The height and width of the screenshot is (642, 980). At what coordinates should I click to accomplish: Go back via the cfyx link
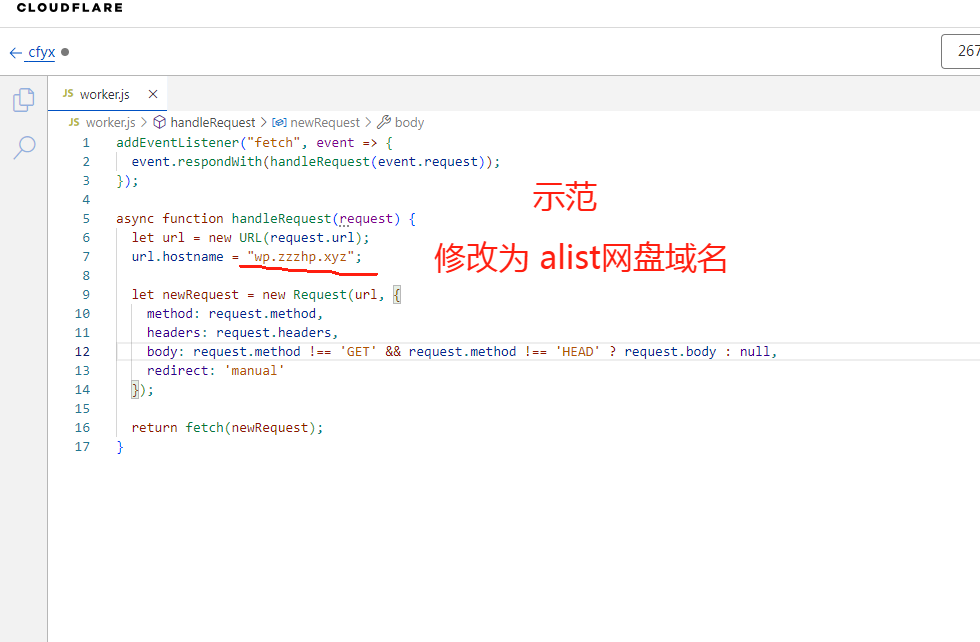(41, 53)
